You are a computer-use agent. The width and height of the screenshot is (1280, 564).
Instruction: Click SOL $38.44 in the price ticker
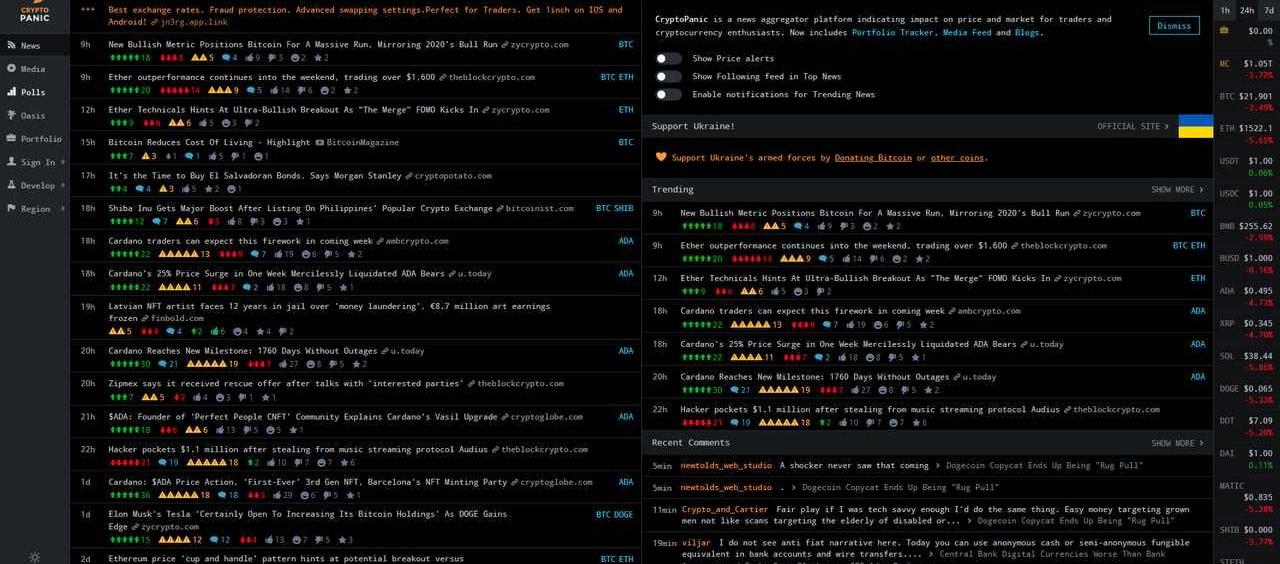point(1246,361)
